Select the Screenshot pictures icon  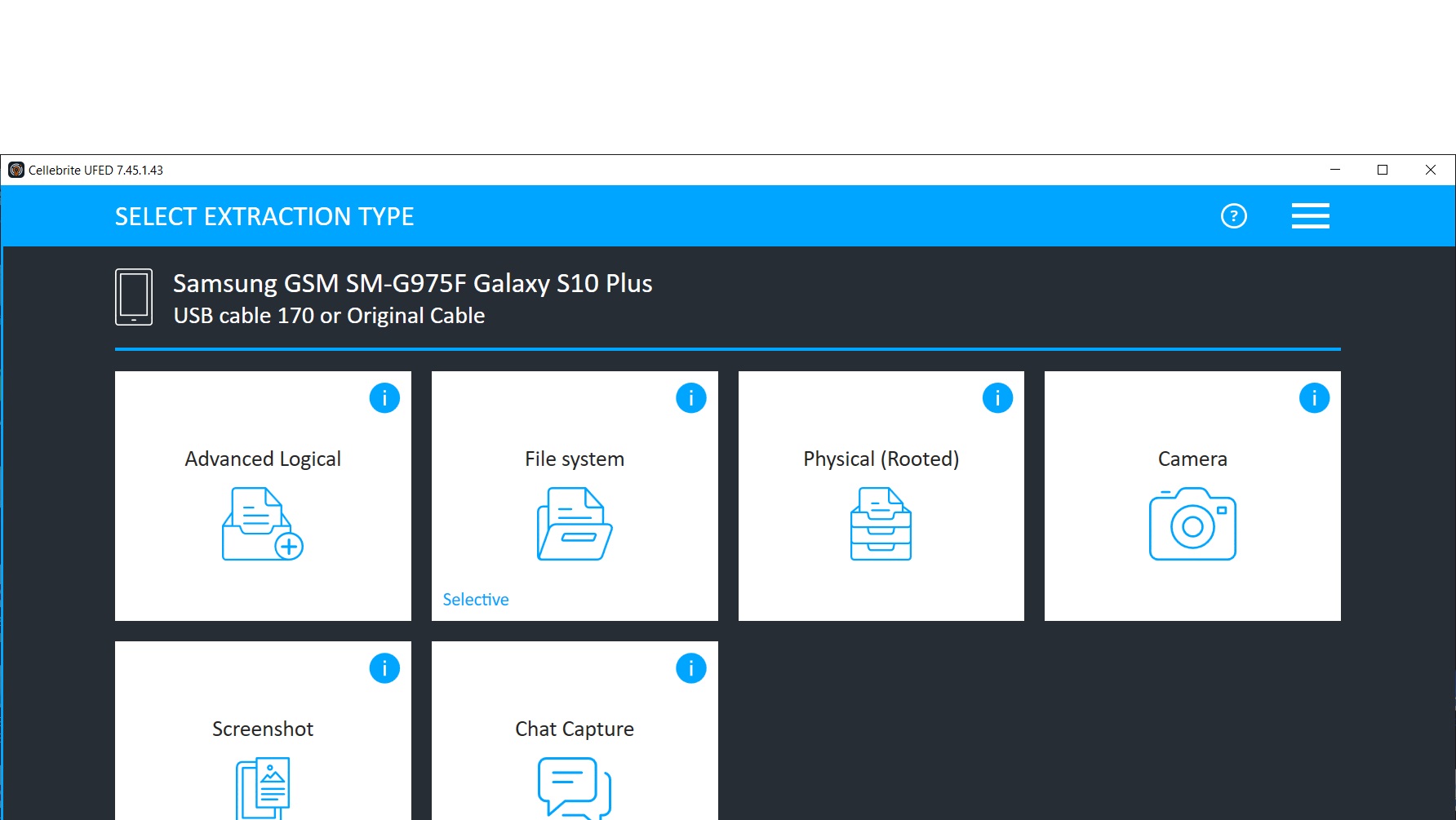tap(263, 788)
